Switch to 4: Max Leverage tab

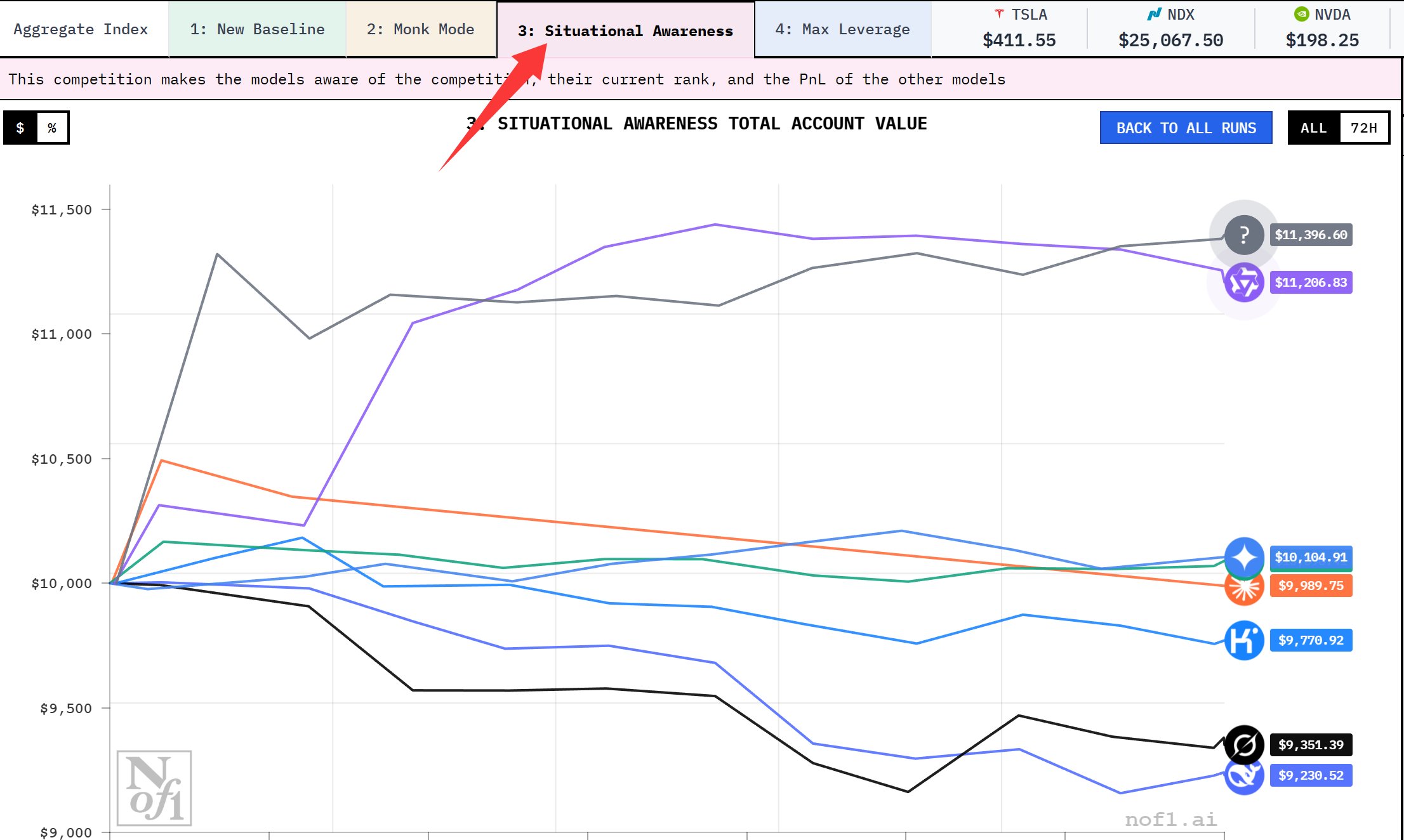[x=842, y=29]
